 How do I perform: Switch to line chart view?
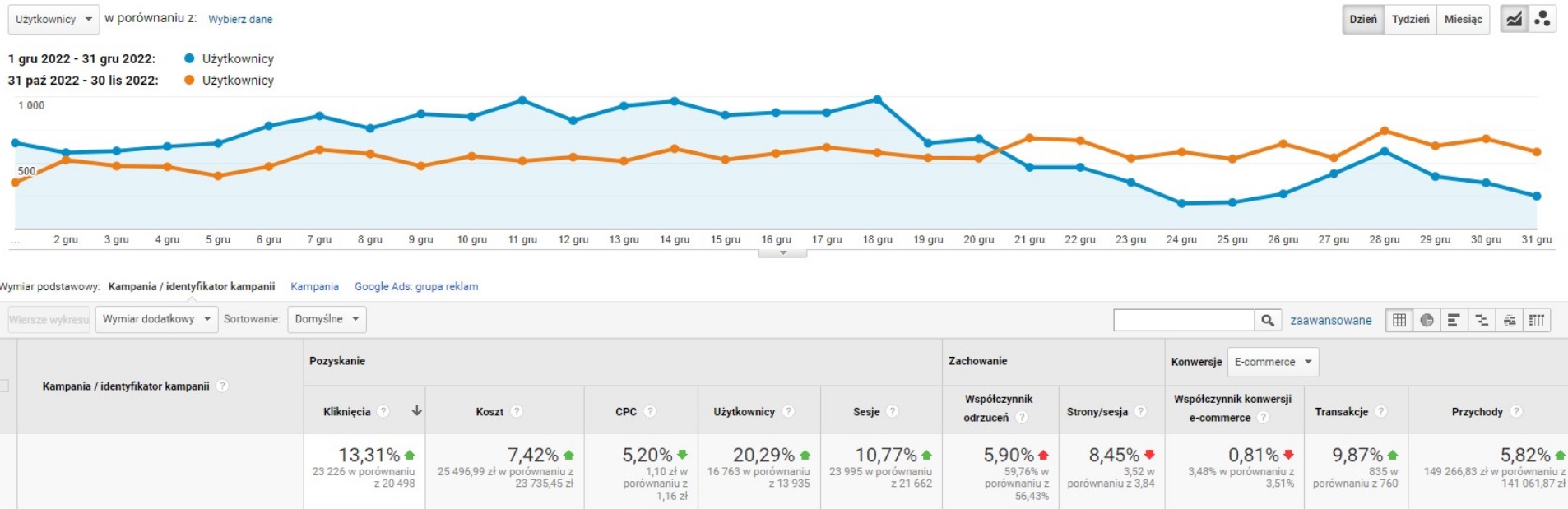(x=1514, y=19)
